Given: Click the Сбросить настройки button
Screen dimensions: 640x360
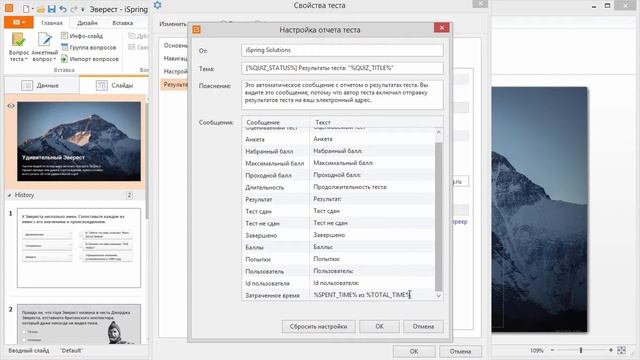Looking at the screenshot, I should [x=318, y=327].
